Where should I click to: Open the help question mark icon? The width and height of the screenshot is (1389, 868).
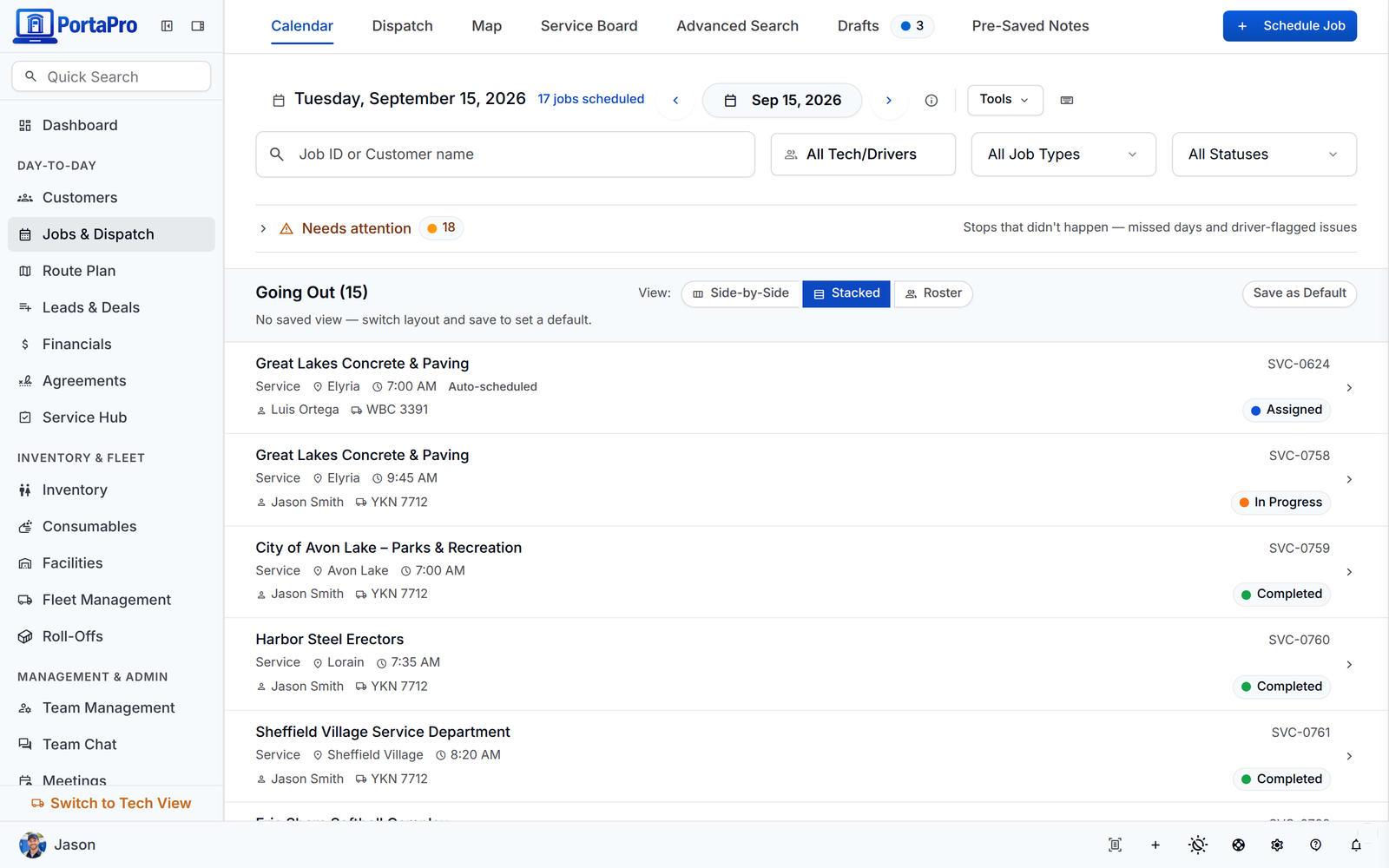click(x=1316, y=845)
